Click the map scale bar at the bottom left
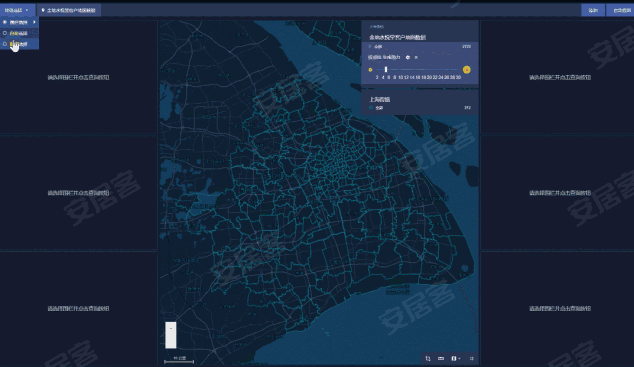The width and height of the screenshot is (634, 367). tap(179, 360)
